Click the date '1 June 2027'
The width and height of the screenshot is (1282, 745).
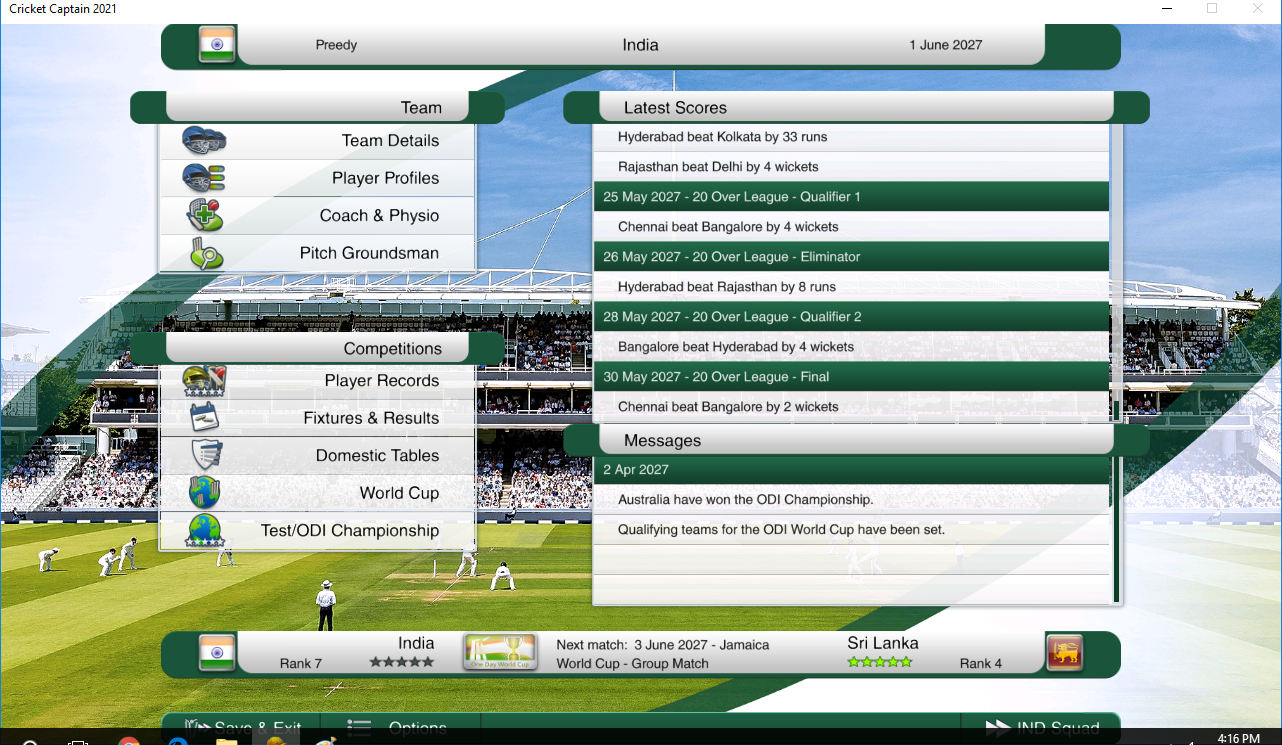tap(946, 45)
